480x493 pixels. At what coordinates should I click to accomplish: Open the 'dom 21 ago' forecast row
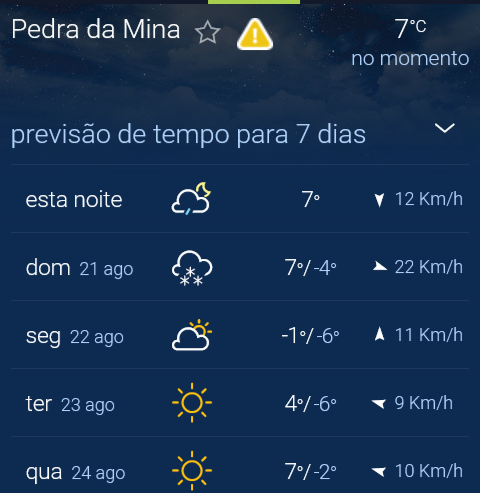click(240, 267)
